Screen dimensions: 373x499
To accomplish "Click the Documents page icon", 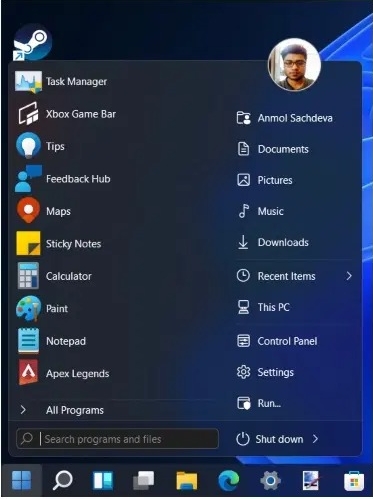I will (243, 149).
